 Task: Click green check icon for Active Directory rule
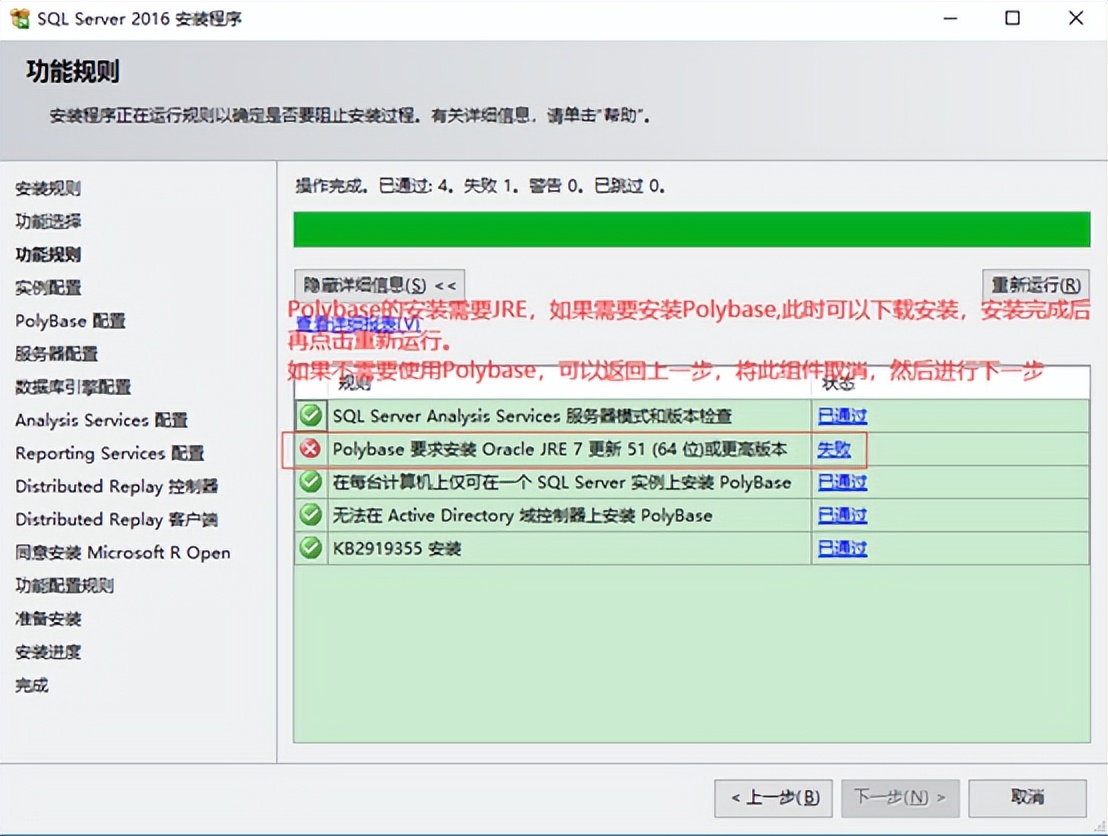pos(311,514)
